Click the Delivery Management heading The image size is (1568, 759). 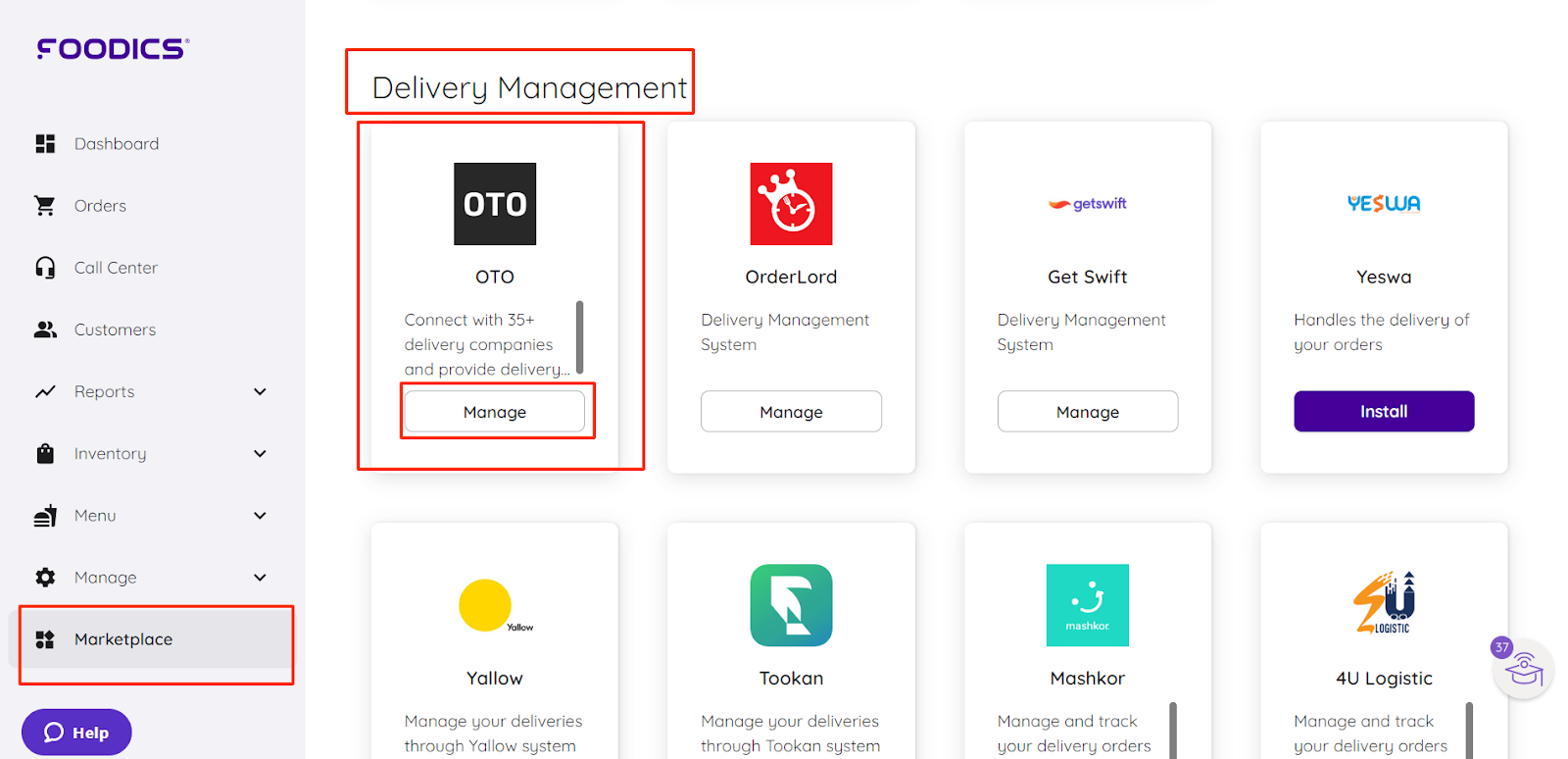point(529,87)
